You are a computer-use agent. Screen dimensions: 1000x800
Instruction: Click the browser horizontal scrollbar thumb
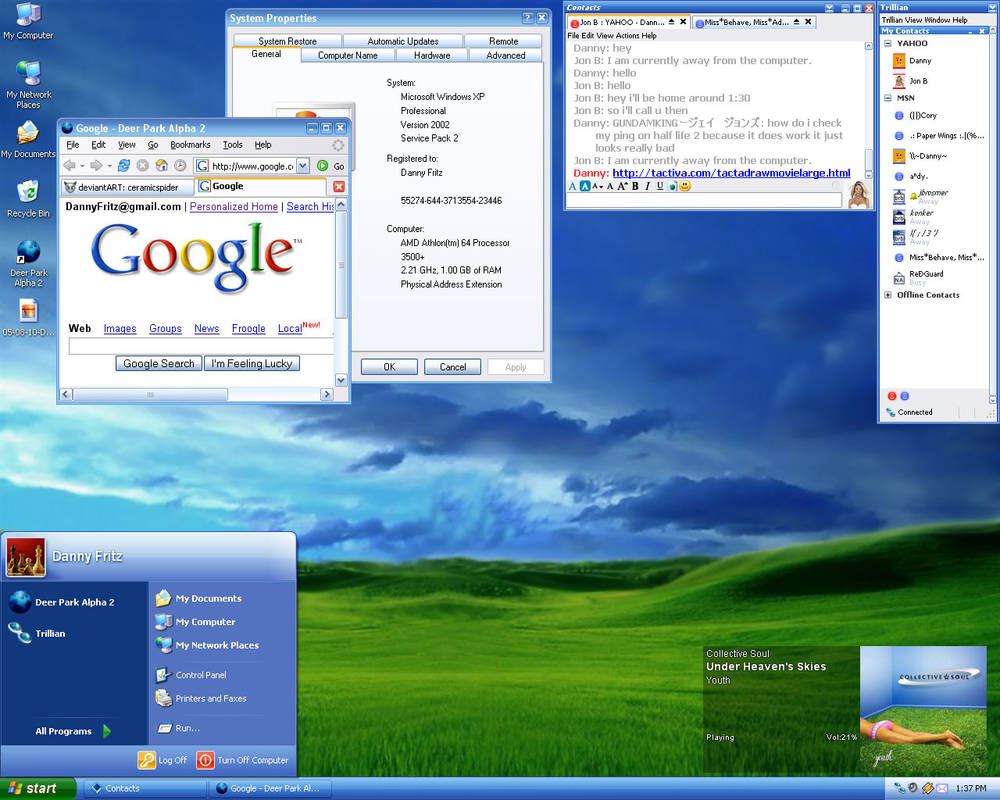coord(151,394)
